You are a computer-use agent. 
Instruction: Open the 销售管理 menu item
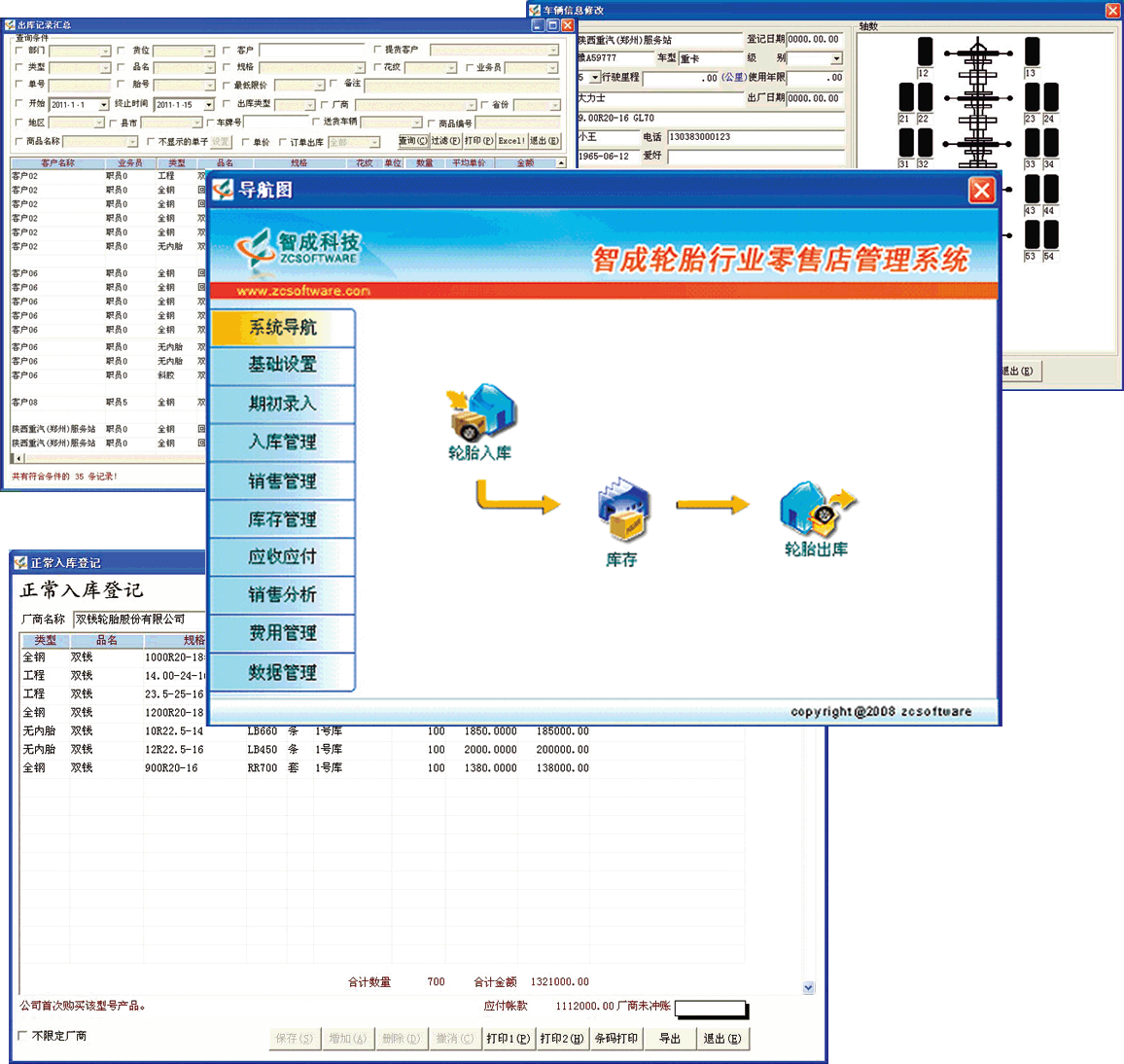pyautogui.click(x=282, y=481)
